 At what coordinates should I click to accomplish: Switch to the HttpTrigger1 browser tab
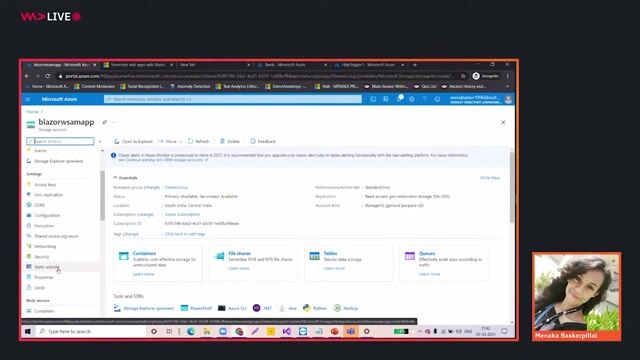pos(369,65)
